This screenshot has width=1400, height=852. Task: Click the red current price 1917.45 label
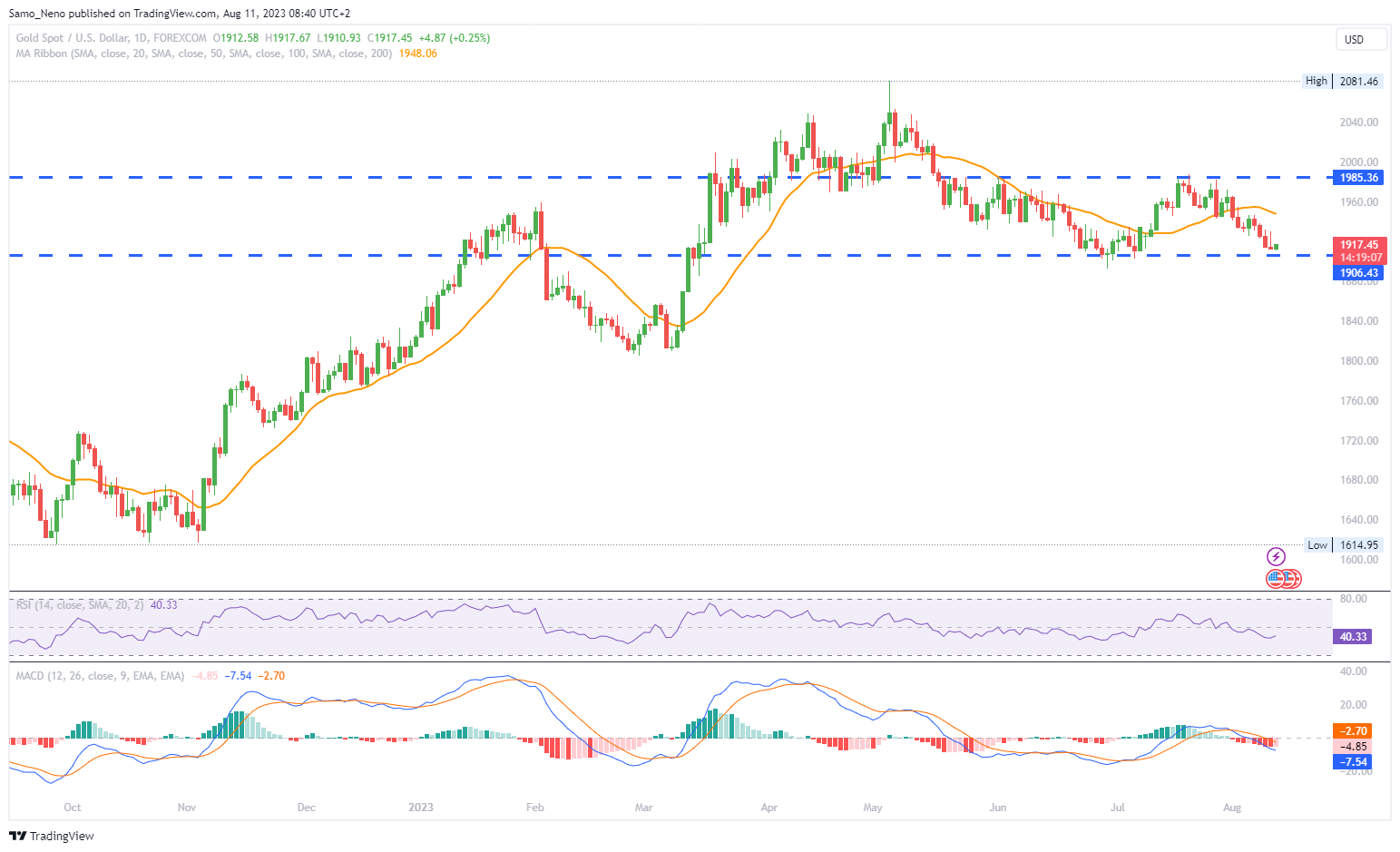click(1359, 245)
